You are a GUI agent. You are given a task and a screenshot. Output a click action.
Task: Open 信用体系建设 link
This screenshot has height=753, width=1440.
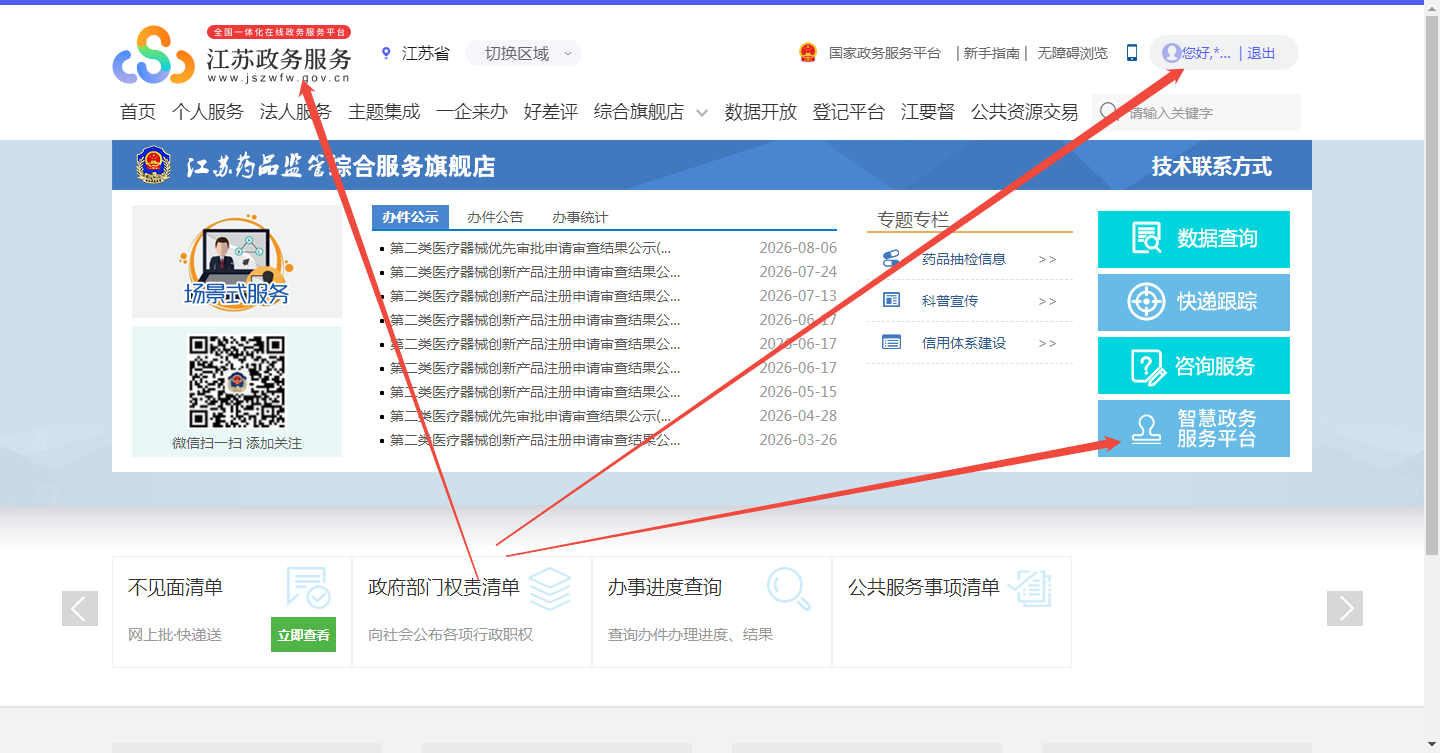coord(964,343)
